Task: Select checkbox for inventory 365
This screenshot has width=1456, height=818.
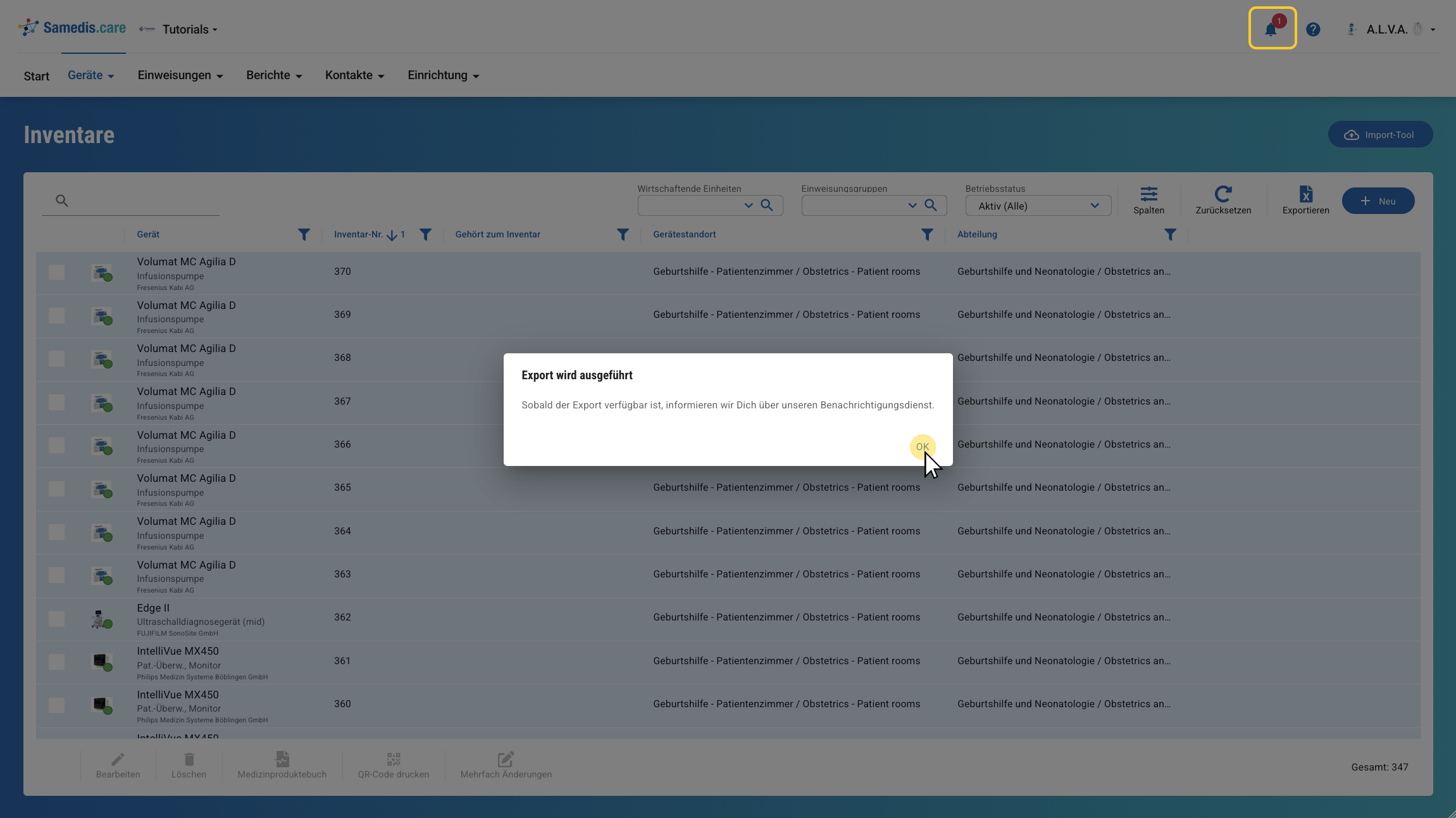Action: click(x=56, y=488)
